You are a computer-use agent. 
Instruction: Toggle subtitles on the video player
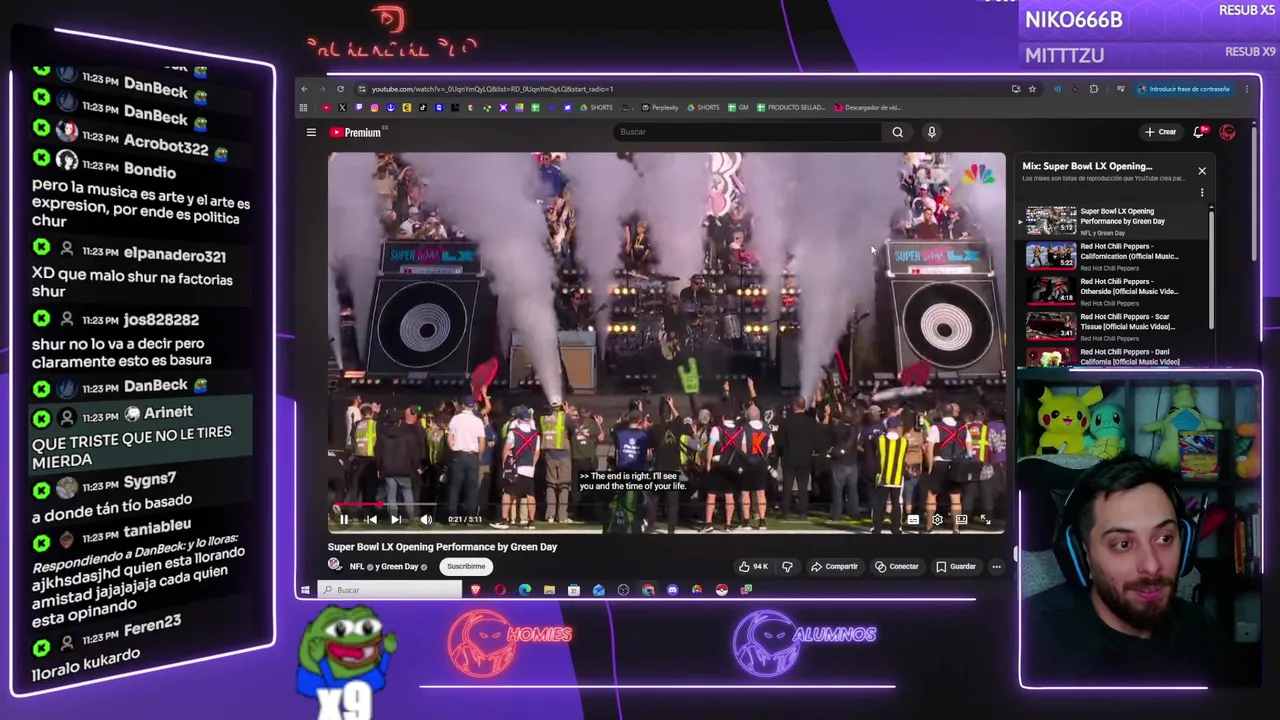point(912,520)
